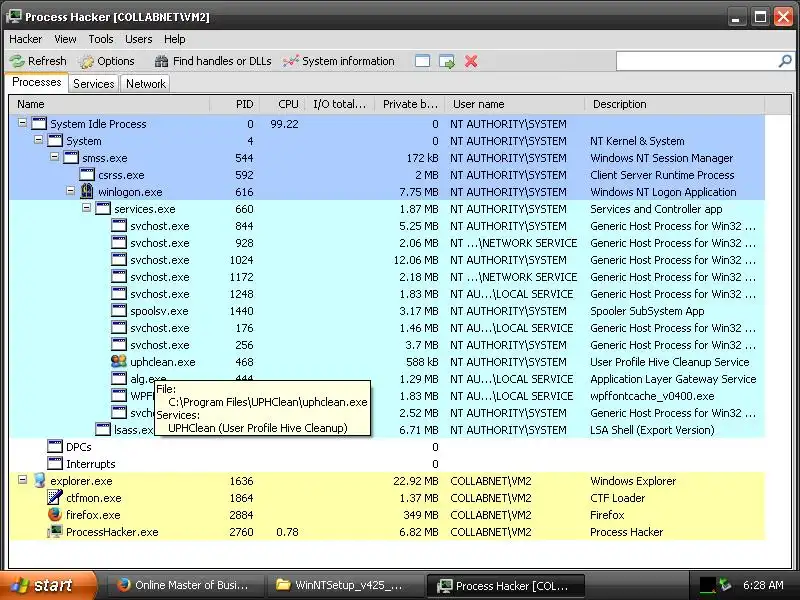Open the Hacker menu
This screenshot has width=800, height=600.
(26, 39)
